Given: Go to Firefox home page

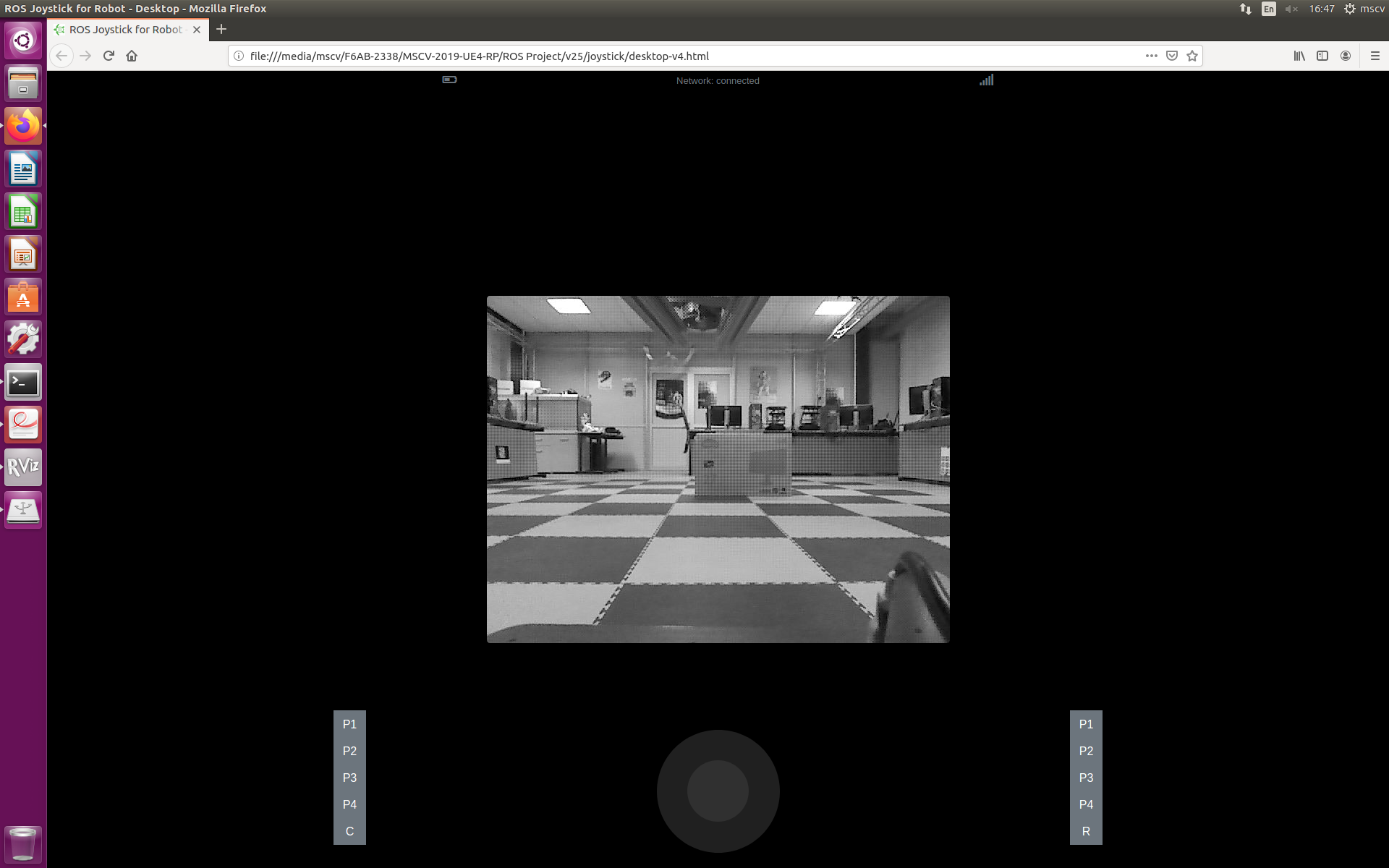Looking at the screenshot, I should (x=132, y=56).
